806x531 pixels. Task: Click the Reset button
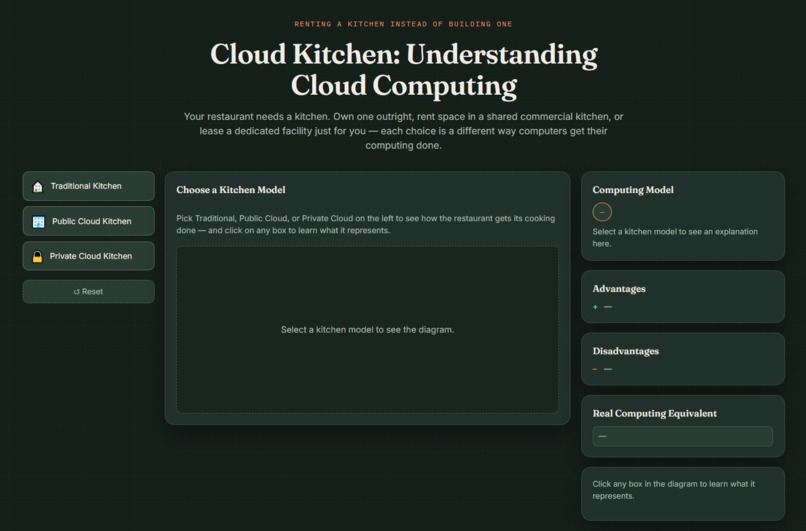coord(88,291)
